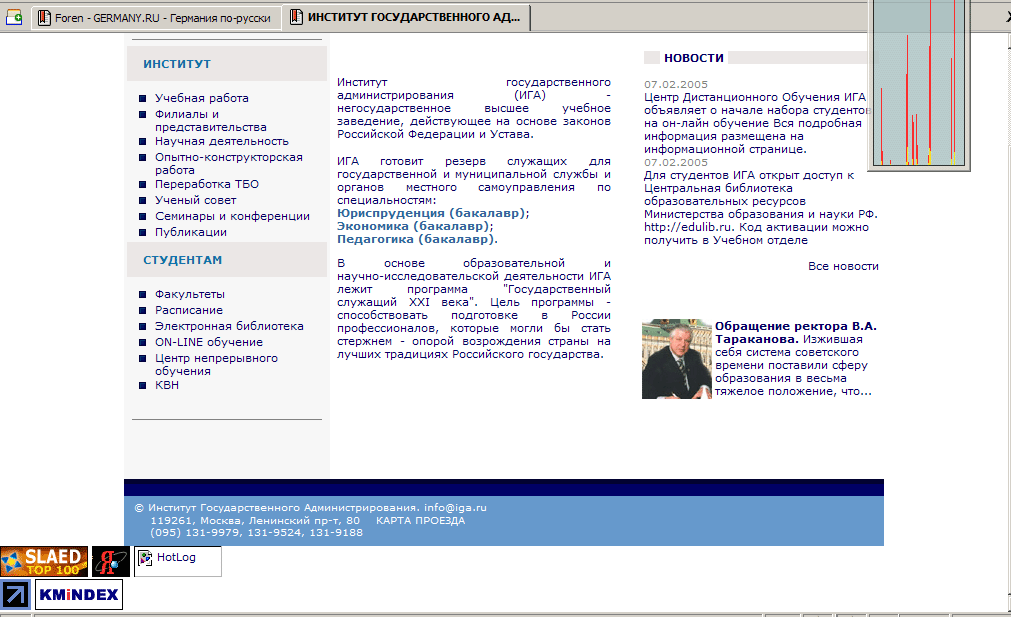Open the SLAED TOP 100 banner
1011x617 pixels.
44,562
